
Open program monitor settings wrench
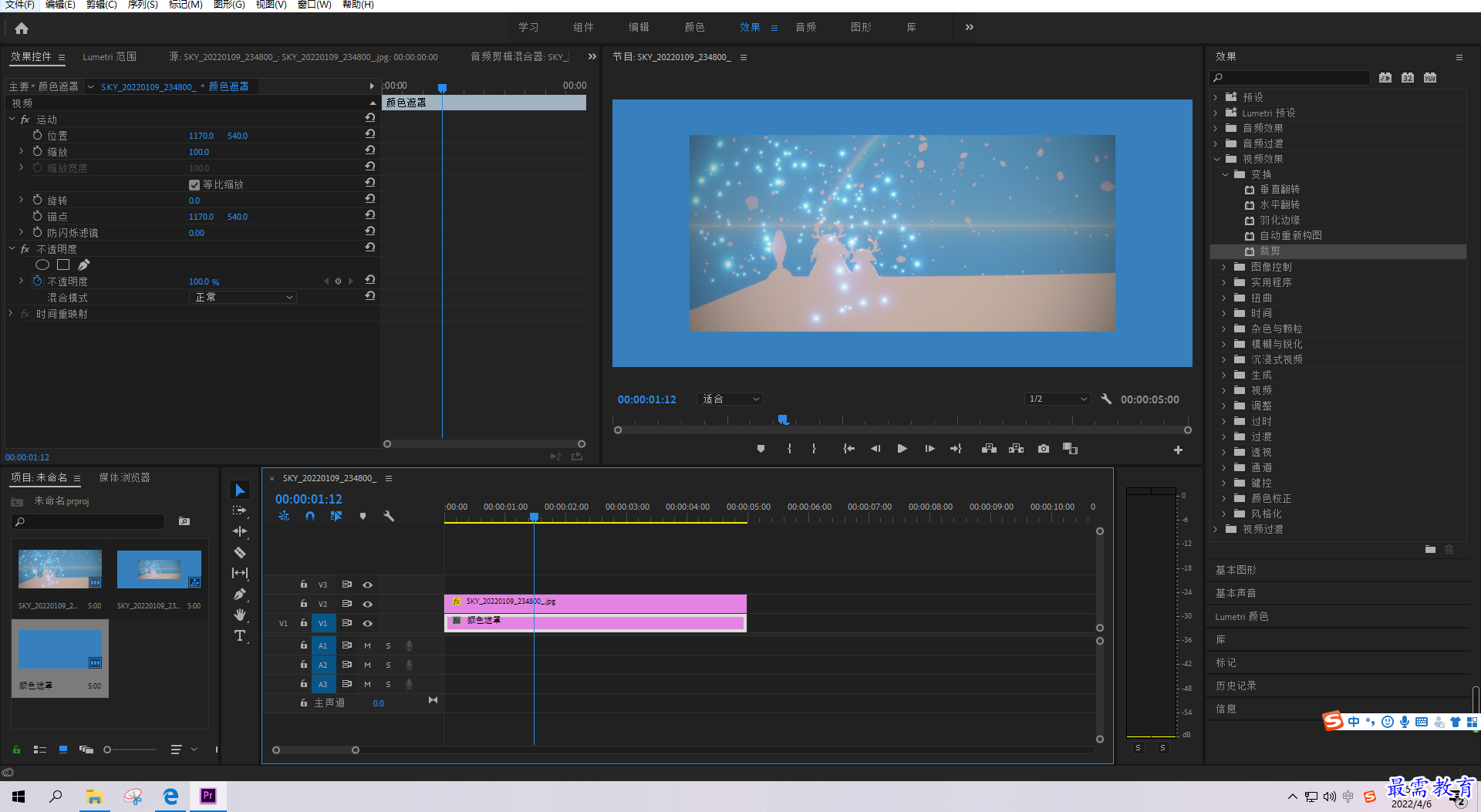[x=1106, y=399]
